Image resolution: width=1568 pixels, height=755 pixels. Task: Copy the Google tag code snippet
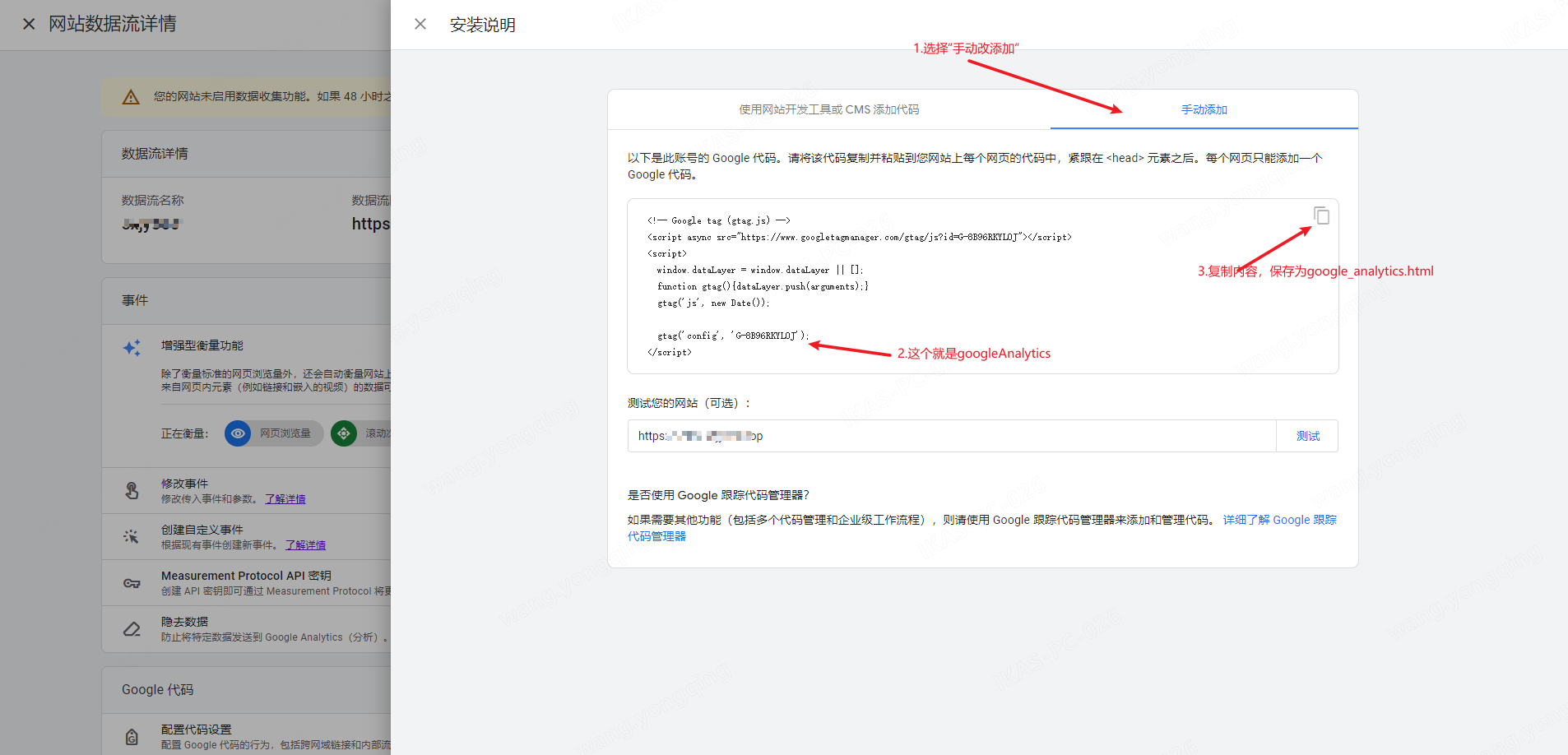pos(1321,215)
